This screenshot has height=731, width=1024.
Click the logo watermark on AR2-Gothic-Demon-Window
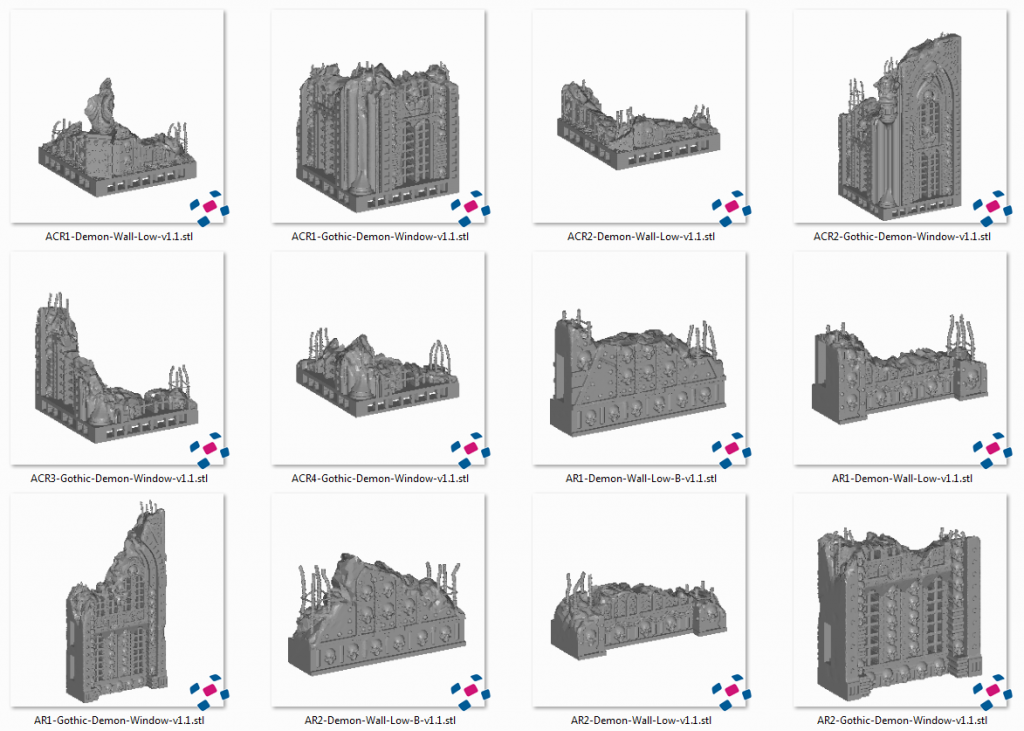click(x=990, y=690)
